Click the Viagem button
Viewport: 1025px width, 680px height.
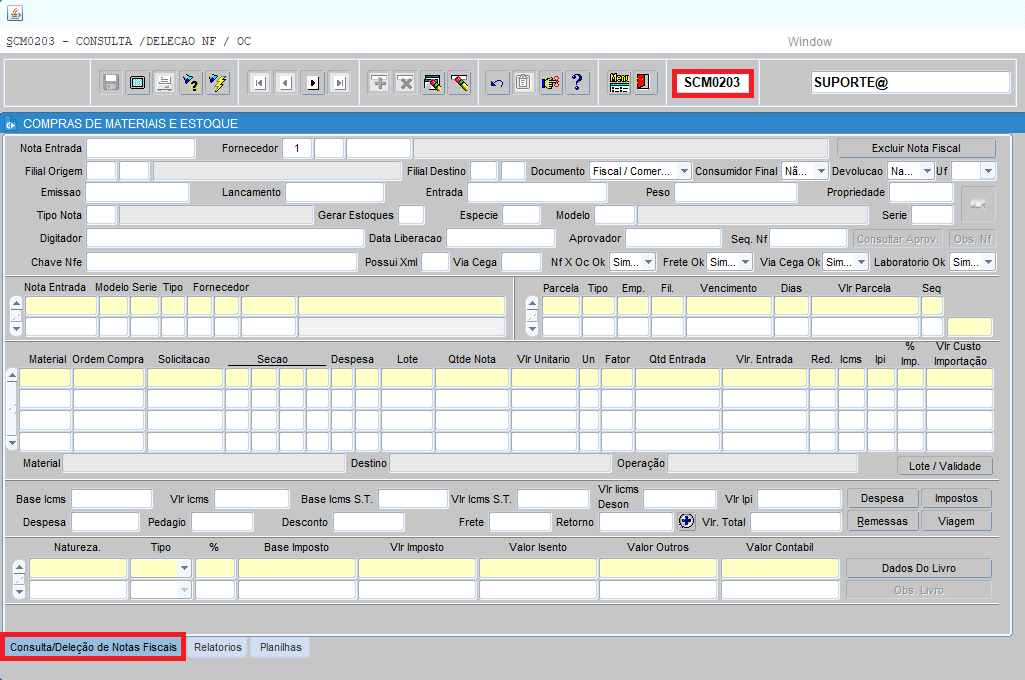coord(956,521)
